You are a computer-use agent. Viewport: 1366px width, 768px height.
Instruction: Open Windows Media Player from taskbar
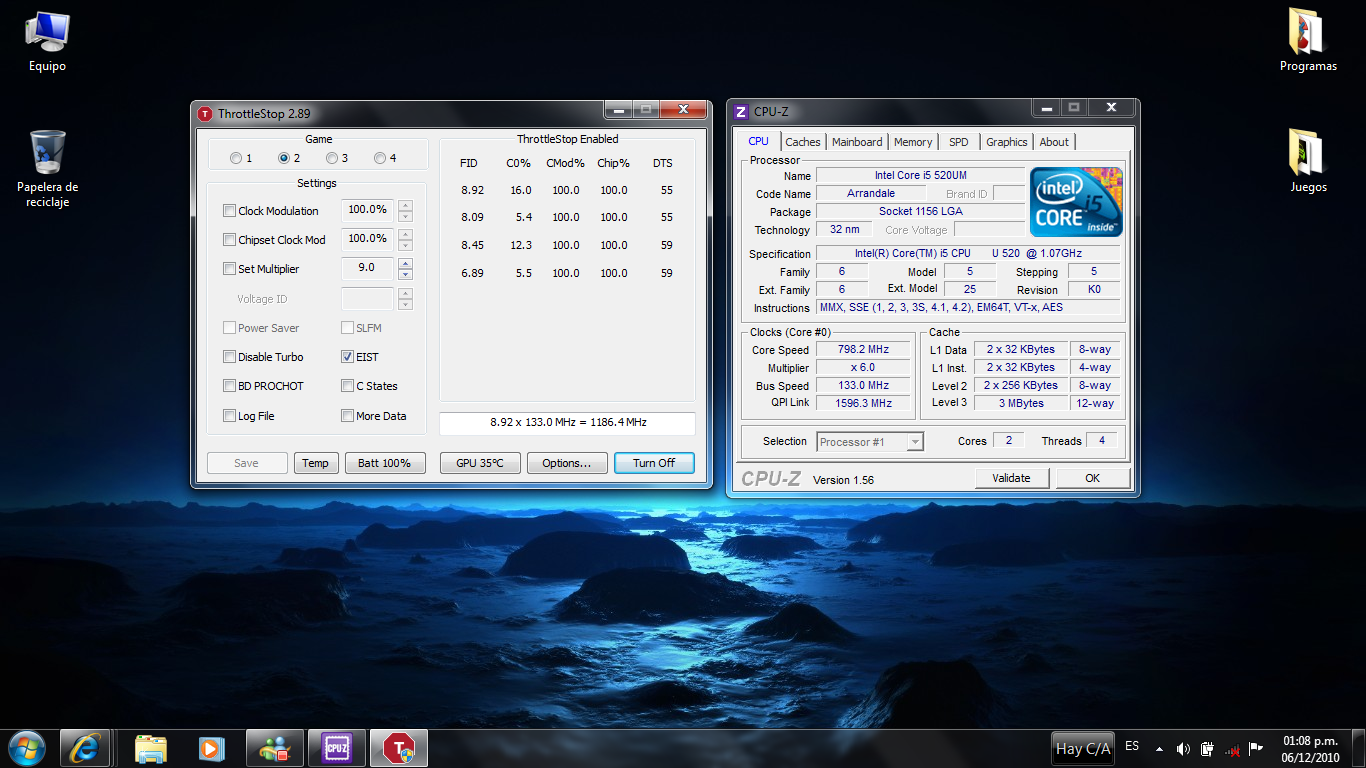(x=210, y=747)
